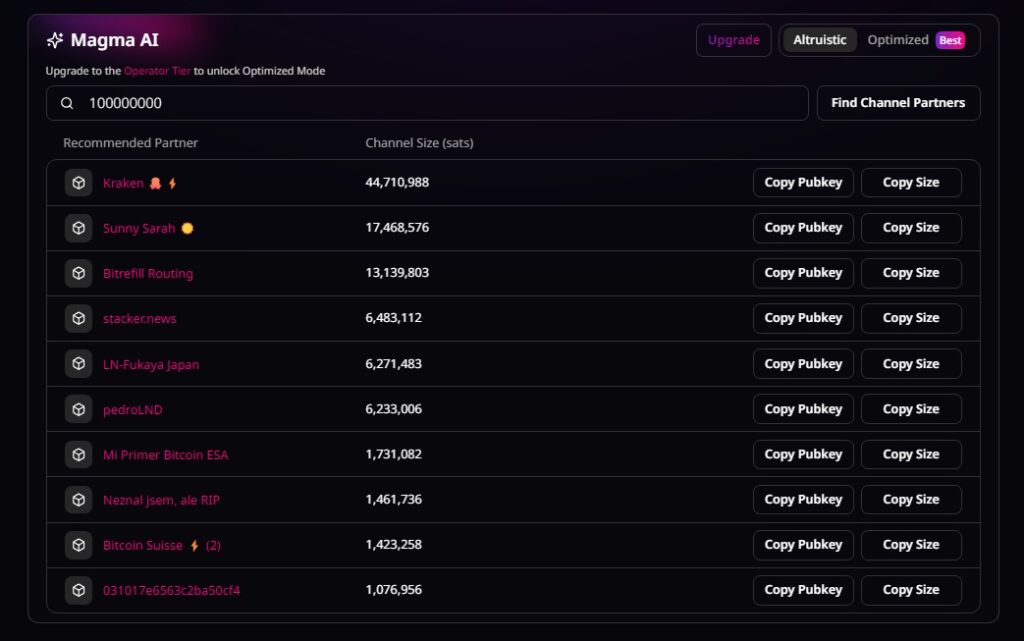1024x641 pixels.
Task: Click the Recommended Partner column header
Action: tap(130, 143)
